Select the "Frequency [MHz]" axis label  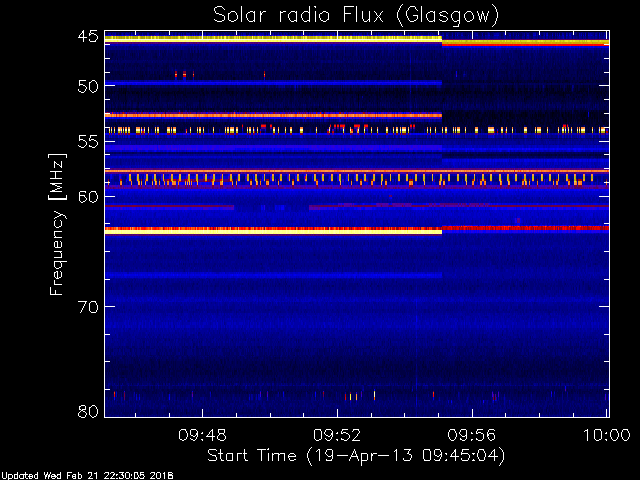pyautogui.click(x=57, y=224)
